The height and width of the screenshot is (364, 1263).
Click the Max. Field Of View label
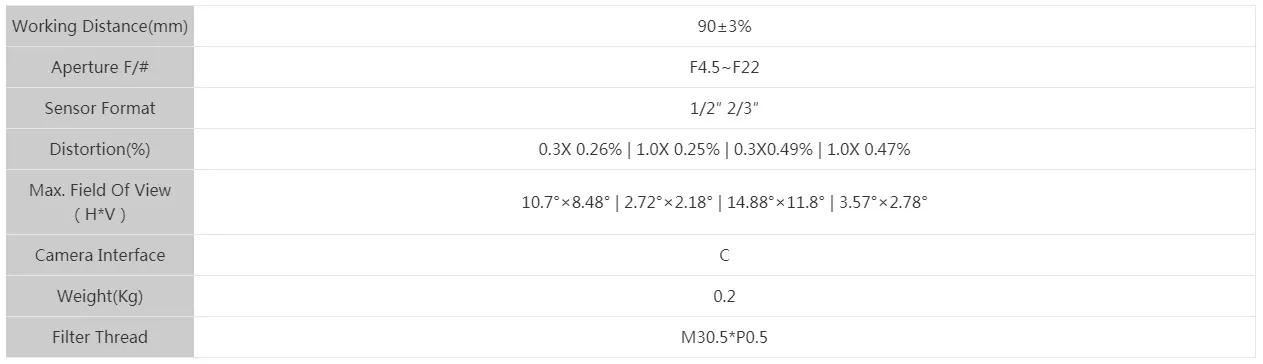pyautogui.click(x=100, y=190)
